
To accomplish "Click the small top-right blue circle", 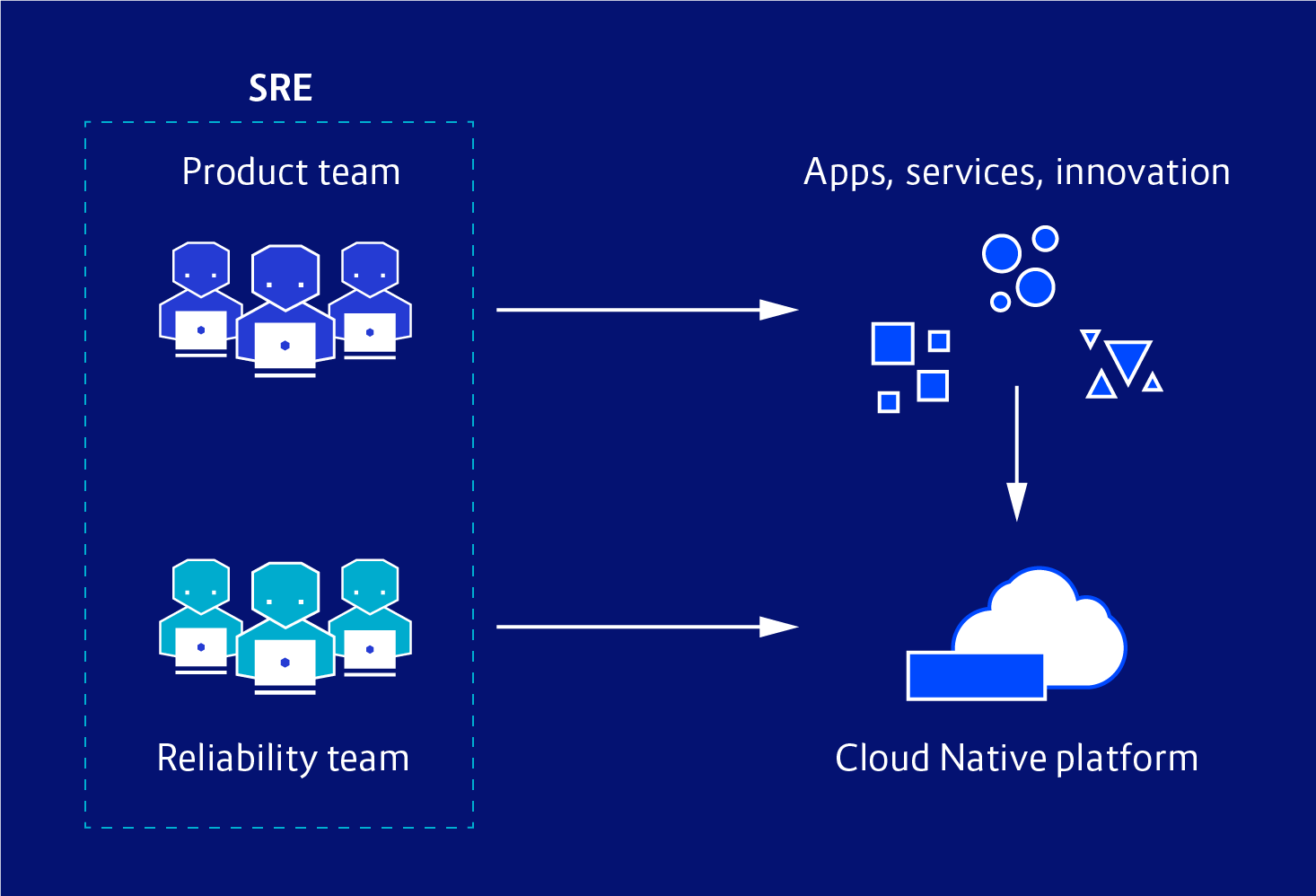I will coord(1045,239).
